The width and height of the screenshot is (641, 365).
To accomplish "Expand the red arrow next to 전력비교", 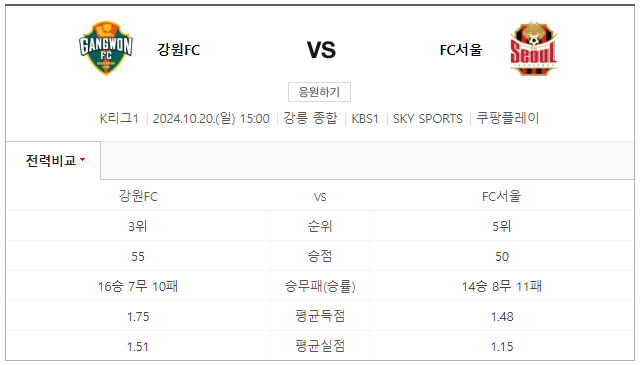I will pyautogui.click(x=83, y=159).
